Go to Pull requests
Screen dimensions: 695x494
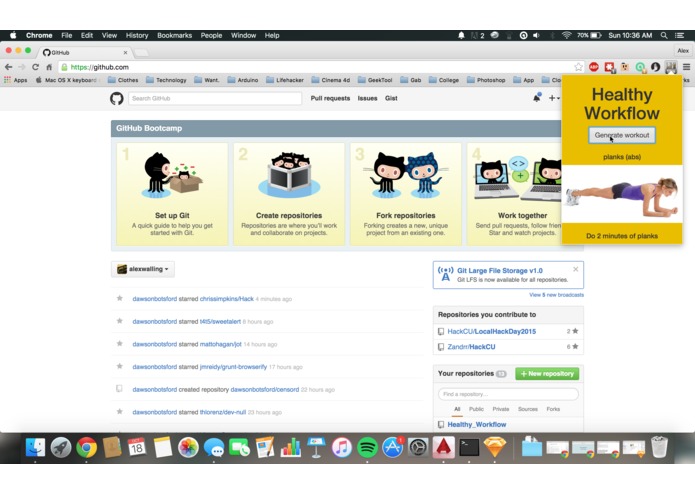[x=330, y=98]
